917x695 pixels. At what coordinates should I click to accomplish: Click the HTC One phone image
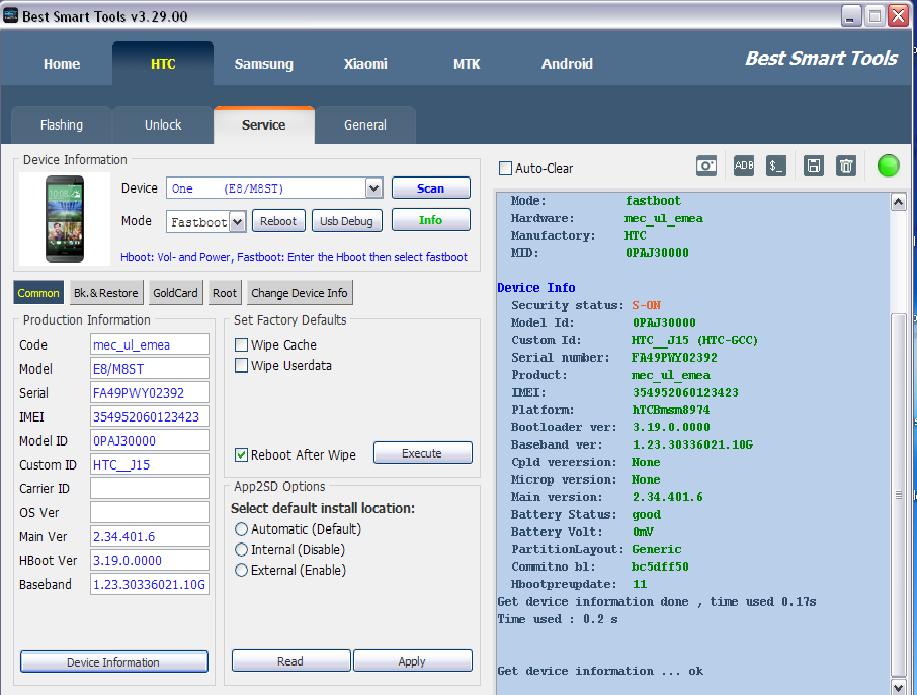click(65, 219)
